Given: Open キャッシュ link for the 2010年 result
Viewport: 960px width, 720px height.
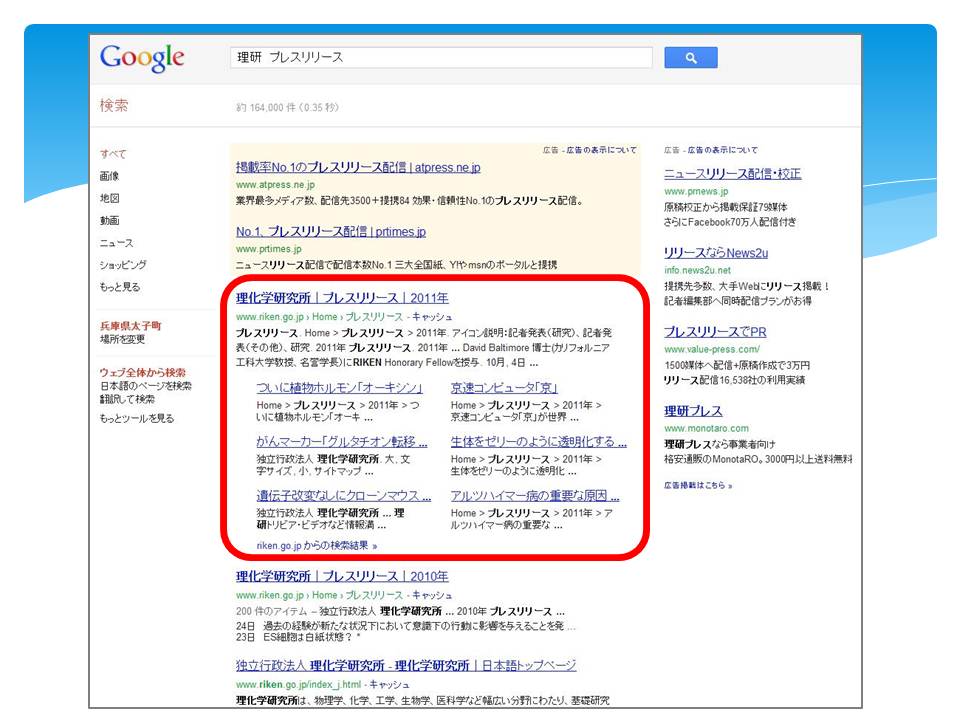Looking at the screenshot, I should pyautogui.click(x=432, y=595).
